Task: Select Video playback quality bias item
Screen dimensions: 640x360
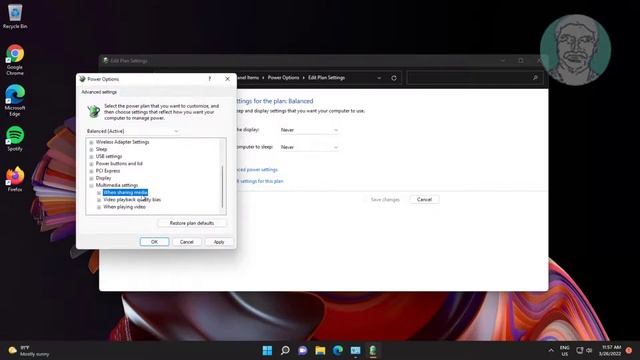Action: tap(132, 200)
